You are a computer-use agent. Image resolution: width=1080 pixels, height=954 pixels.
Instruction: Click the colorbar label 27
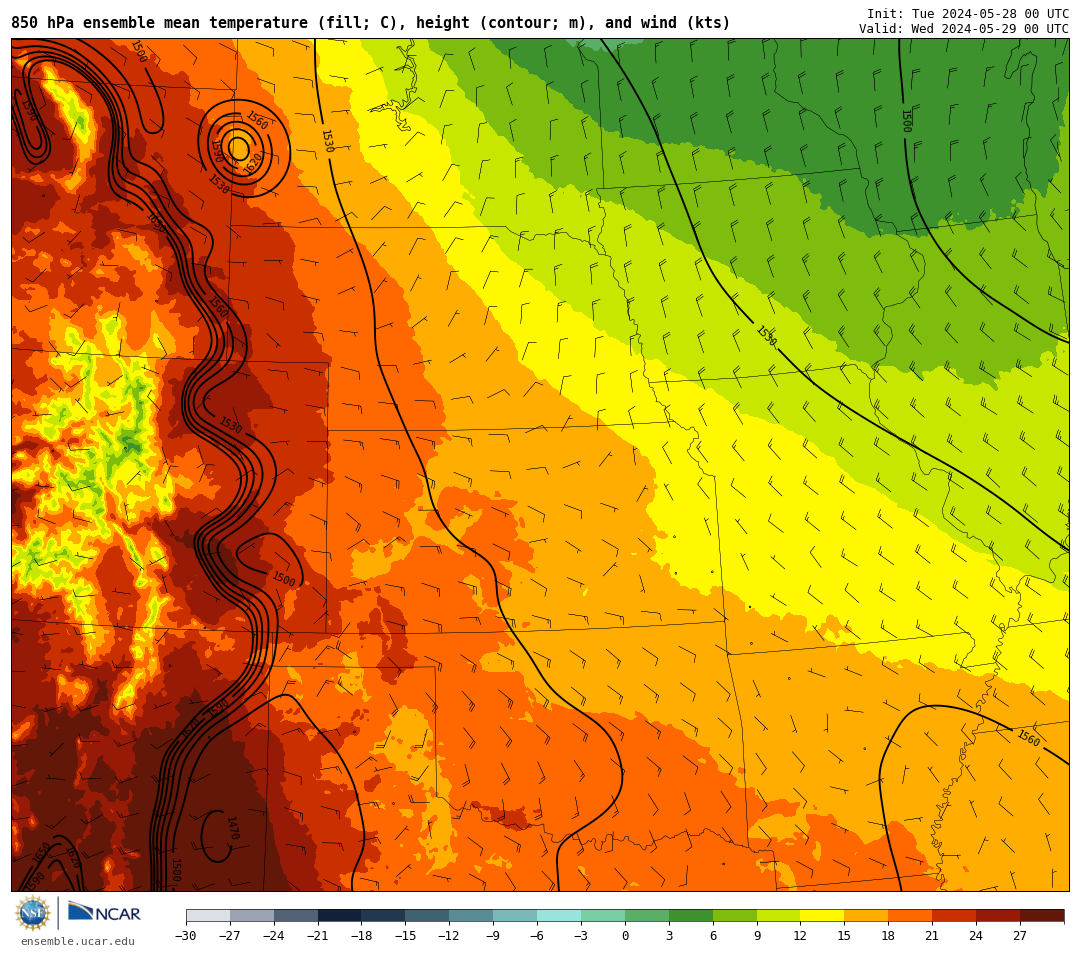[1020, 935]
